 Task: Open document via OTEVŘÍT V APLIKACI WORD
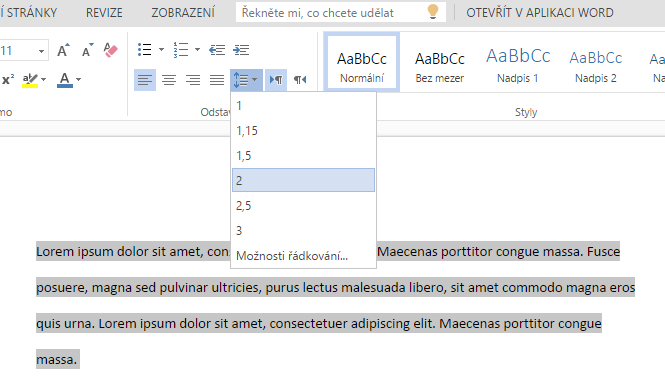coord(540,13)
